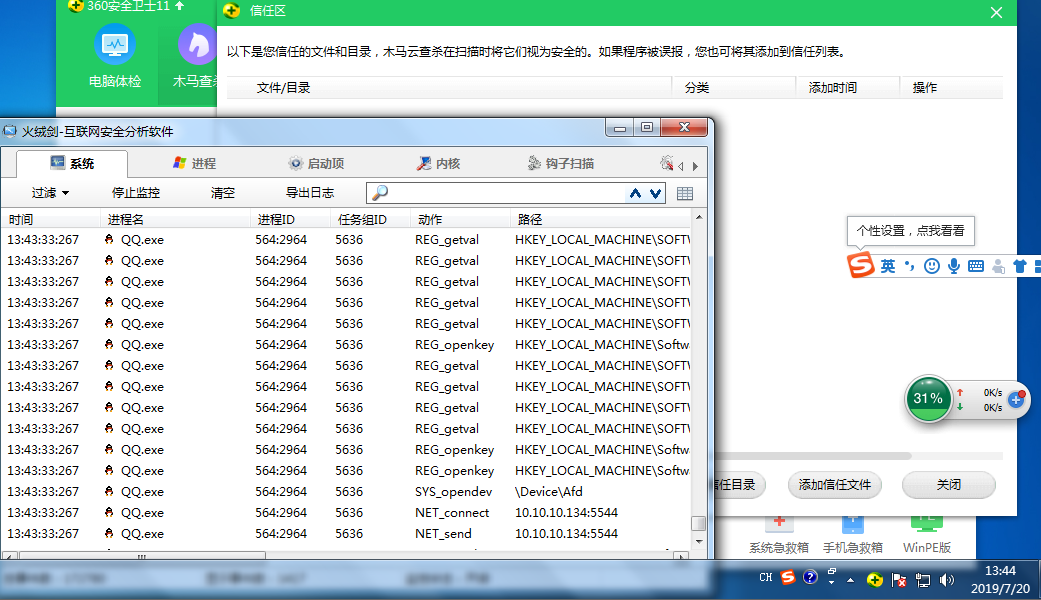Sort by the 动作 column header

(x=461, y=219)
